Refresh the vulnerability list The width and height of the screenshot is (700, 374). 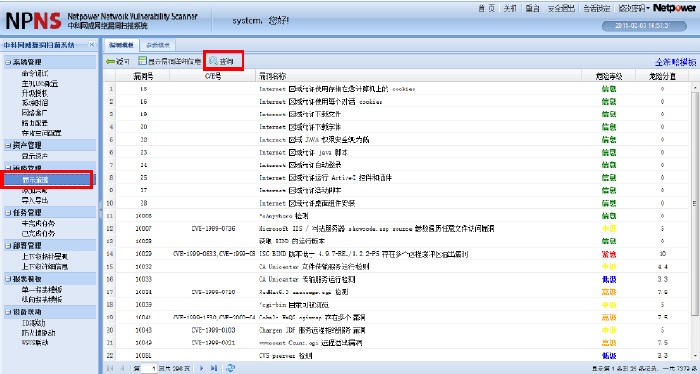(x=230, y=368)
